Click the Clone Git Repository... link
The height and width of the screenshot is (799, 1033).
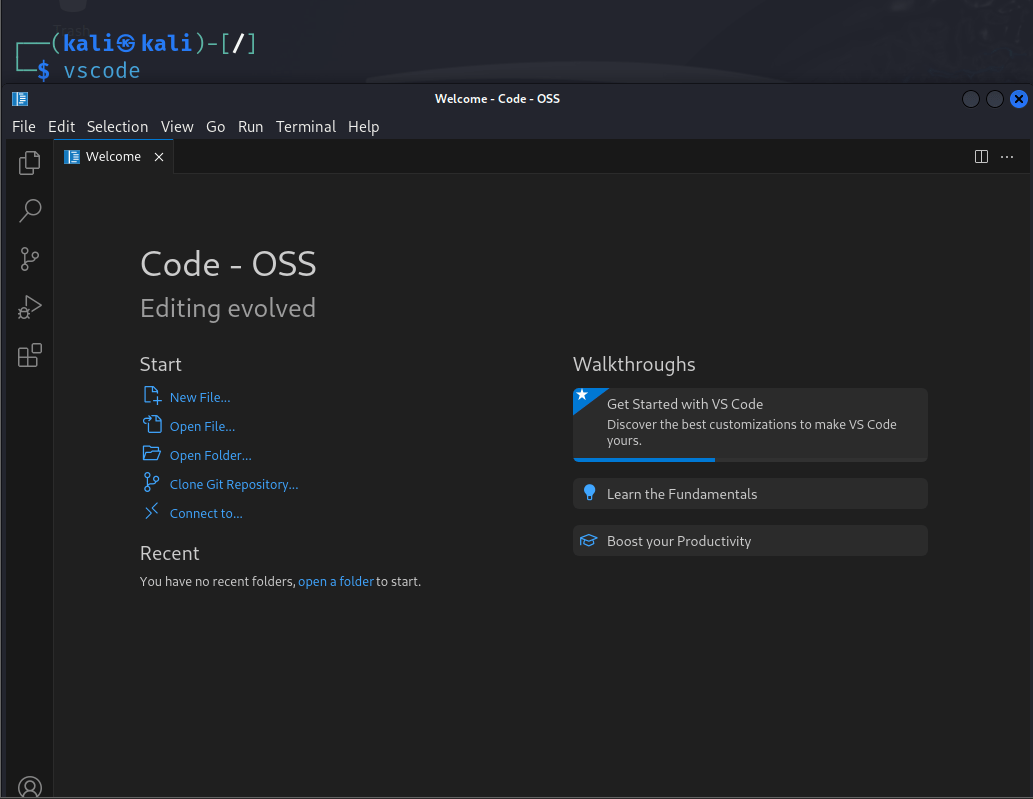point(234,484)
